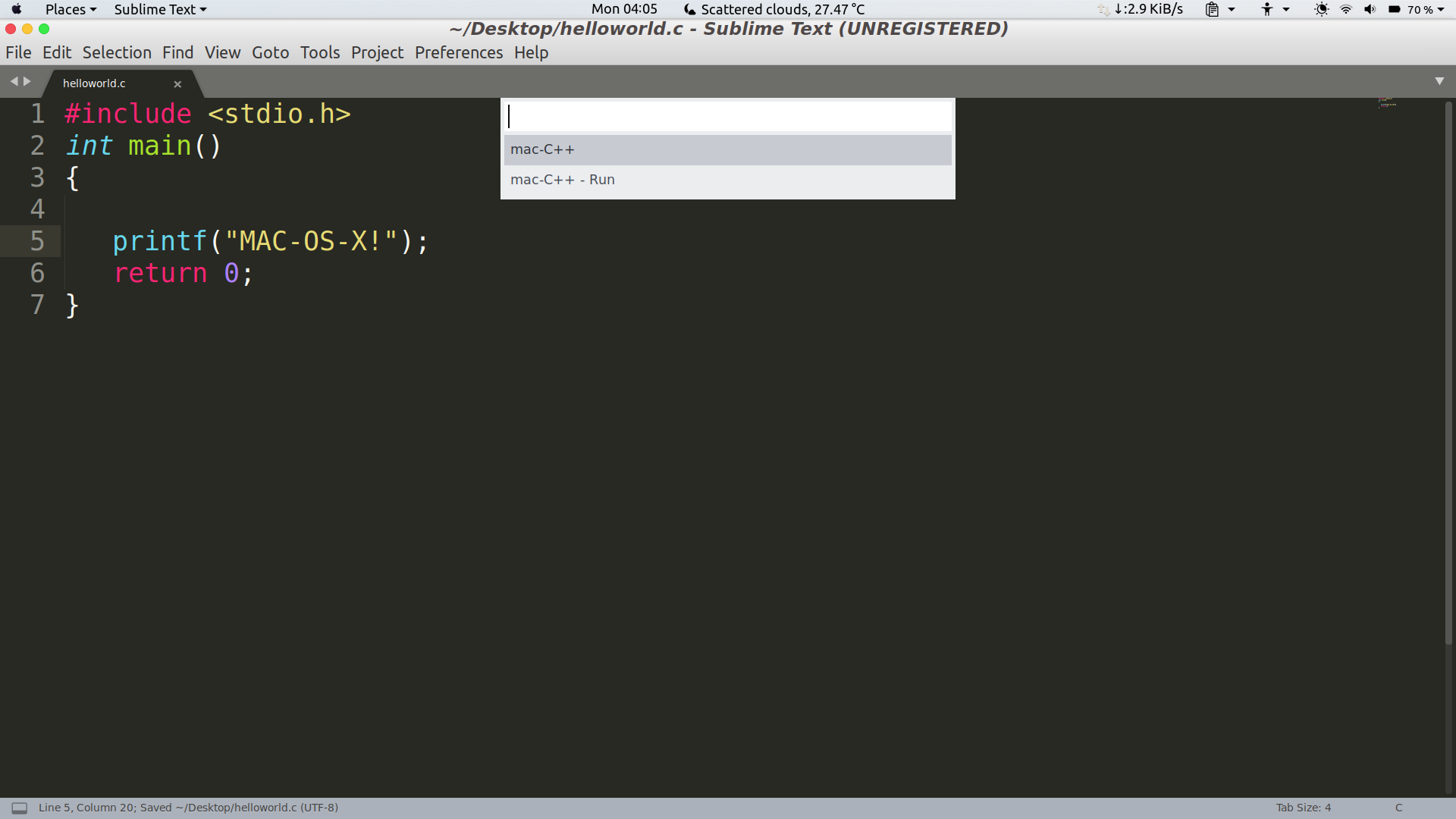Open the Tools menu
Screen dimensions: 1456x819
[x=319, y=52]
